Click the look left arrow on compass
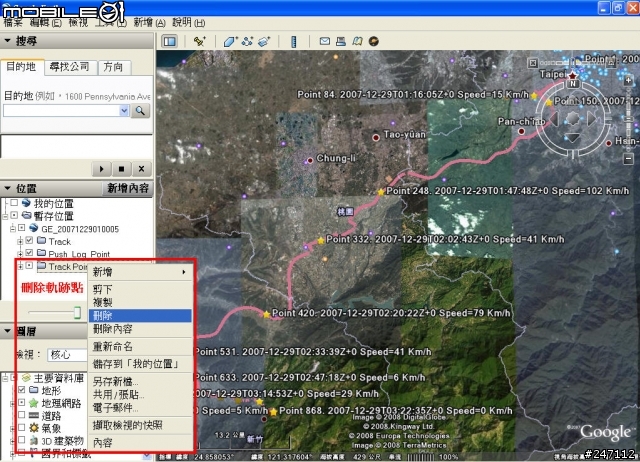 [554, 119]
